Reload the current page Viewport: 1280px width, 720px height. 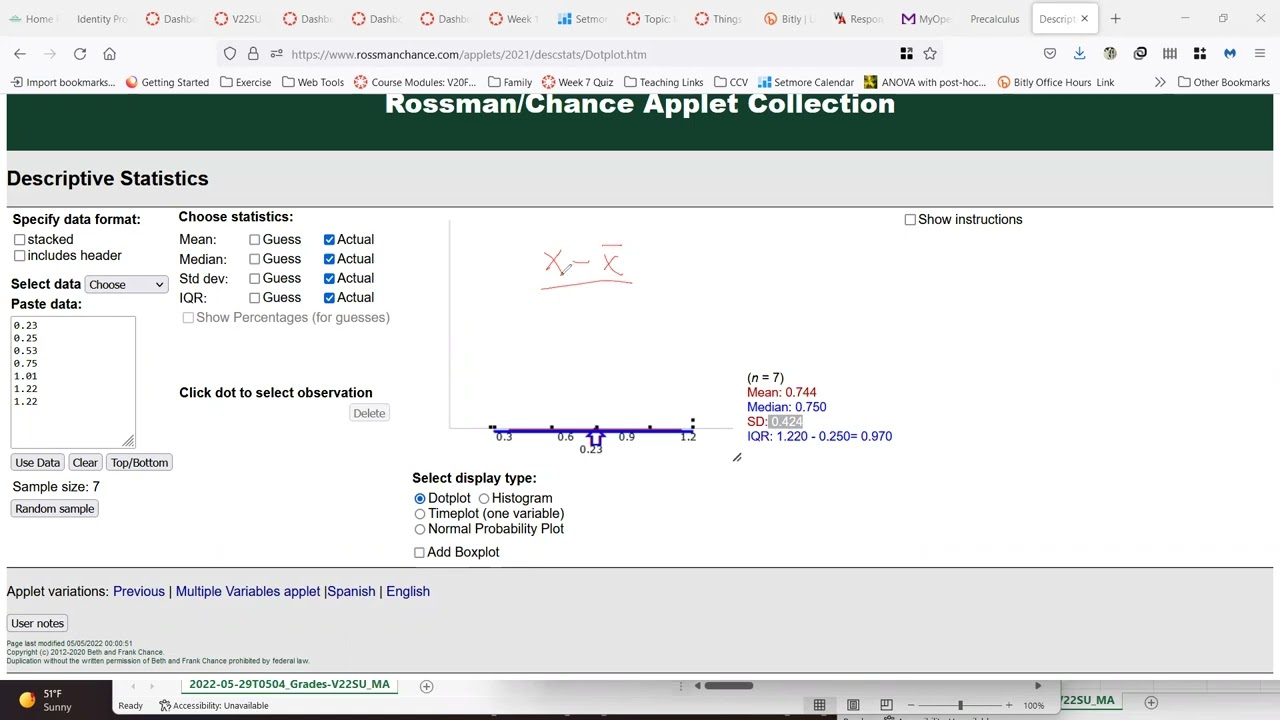pos(80,54)
